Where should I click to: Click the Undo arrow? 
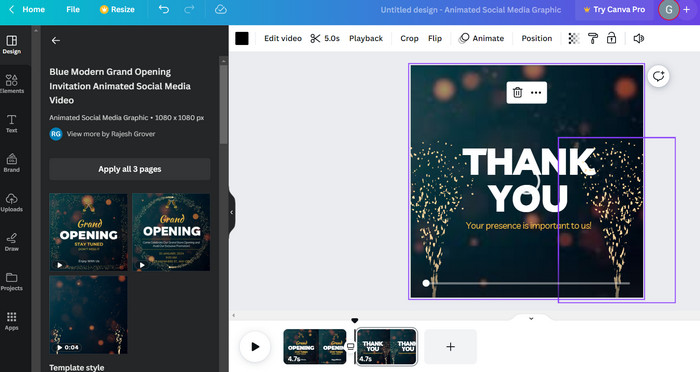164,9
